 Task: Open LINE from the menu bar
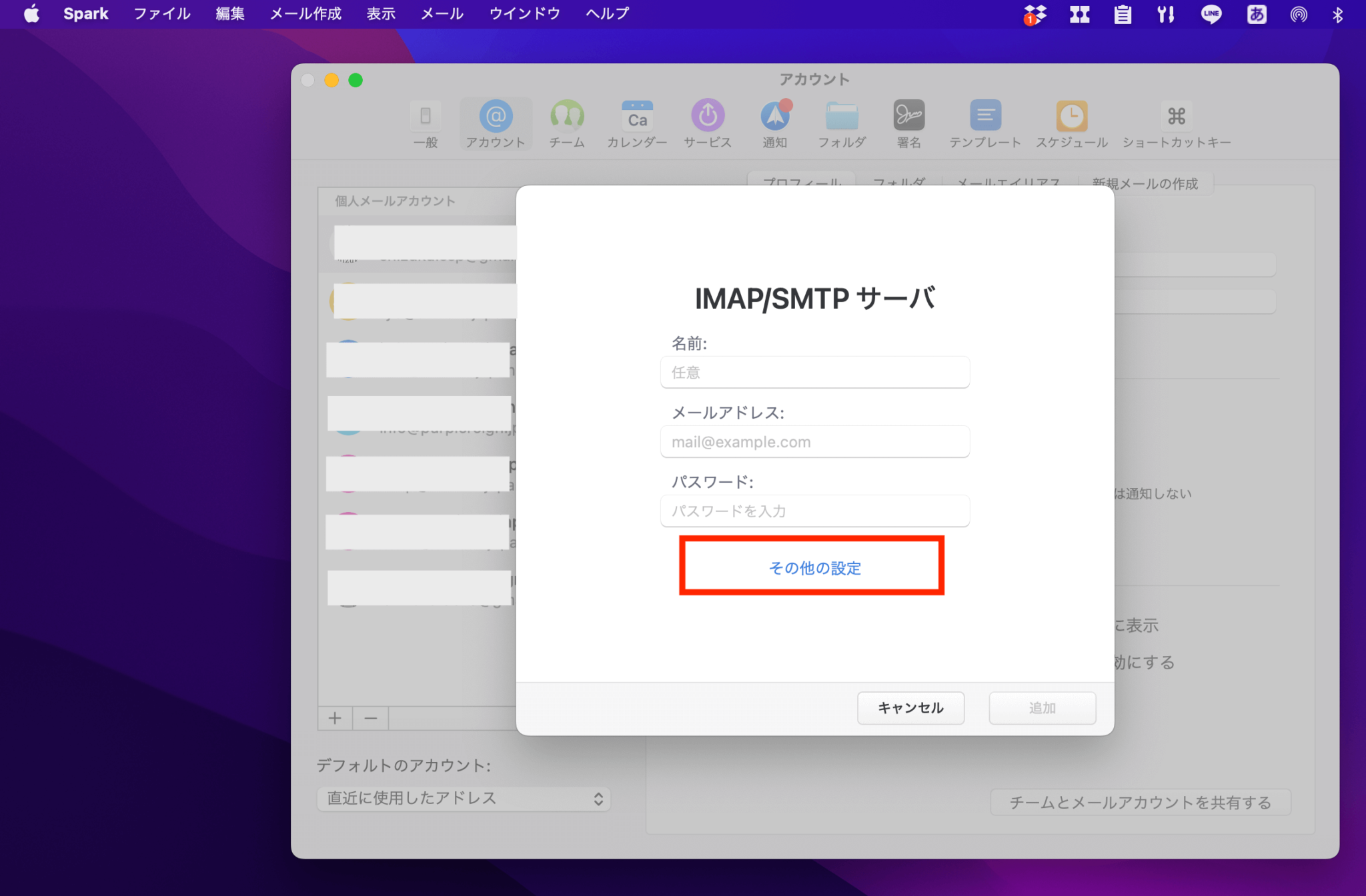[x=1211, y=14]
